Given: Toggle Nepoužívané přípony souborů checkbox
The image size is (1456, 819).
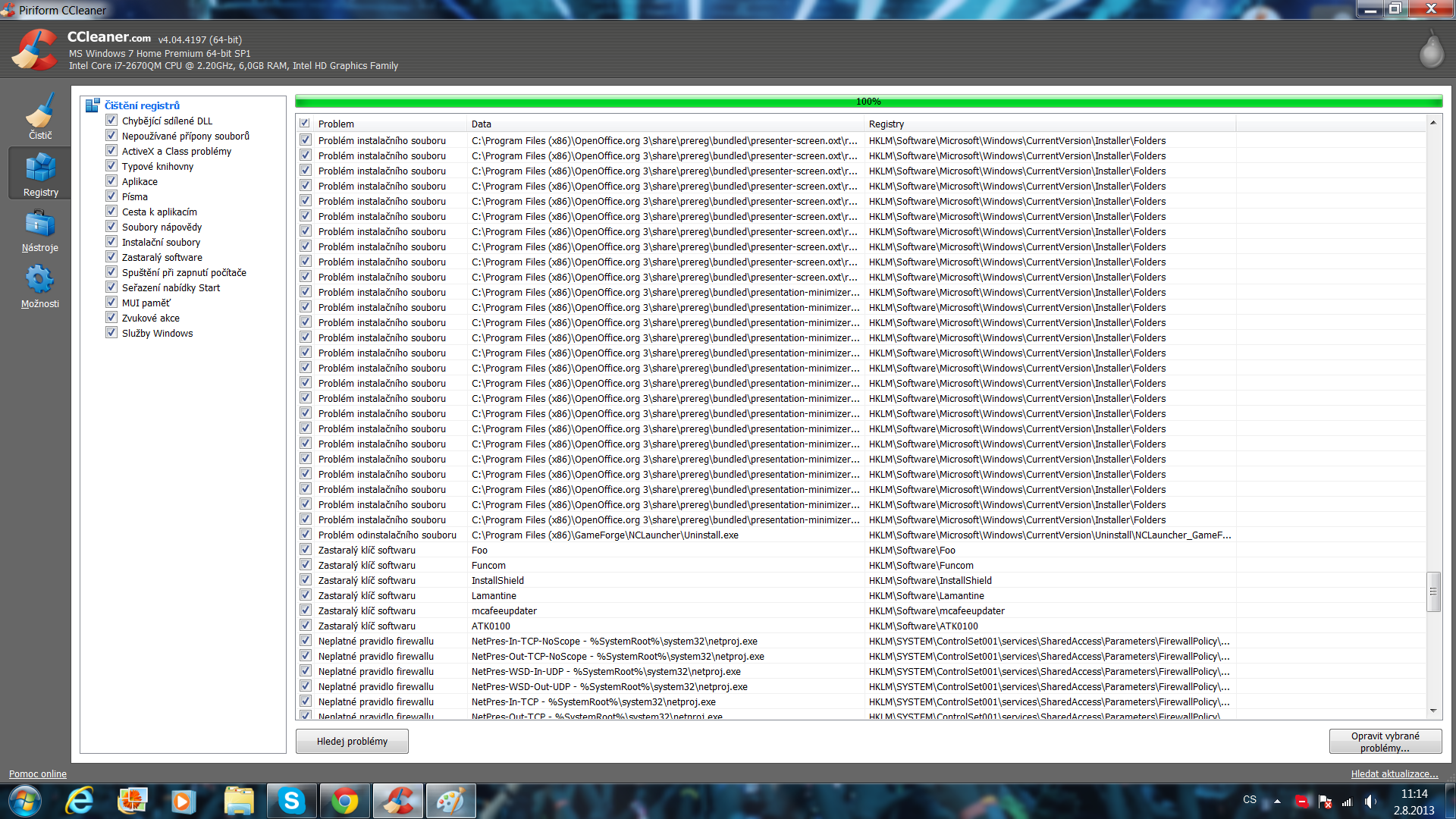Looking at the screenshot, I should pyautogui.click(x=111, y=136).
